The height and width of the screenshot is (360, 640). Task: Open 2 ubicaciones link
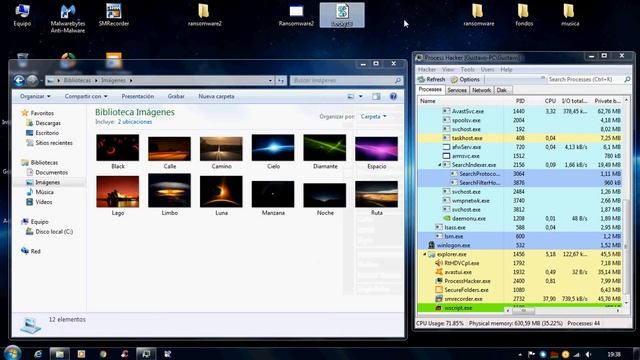[x=135, y=122]
